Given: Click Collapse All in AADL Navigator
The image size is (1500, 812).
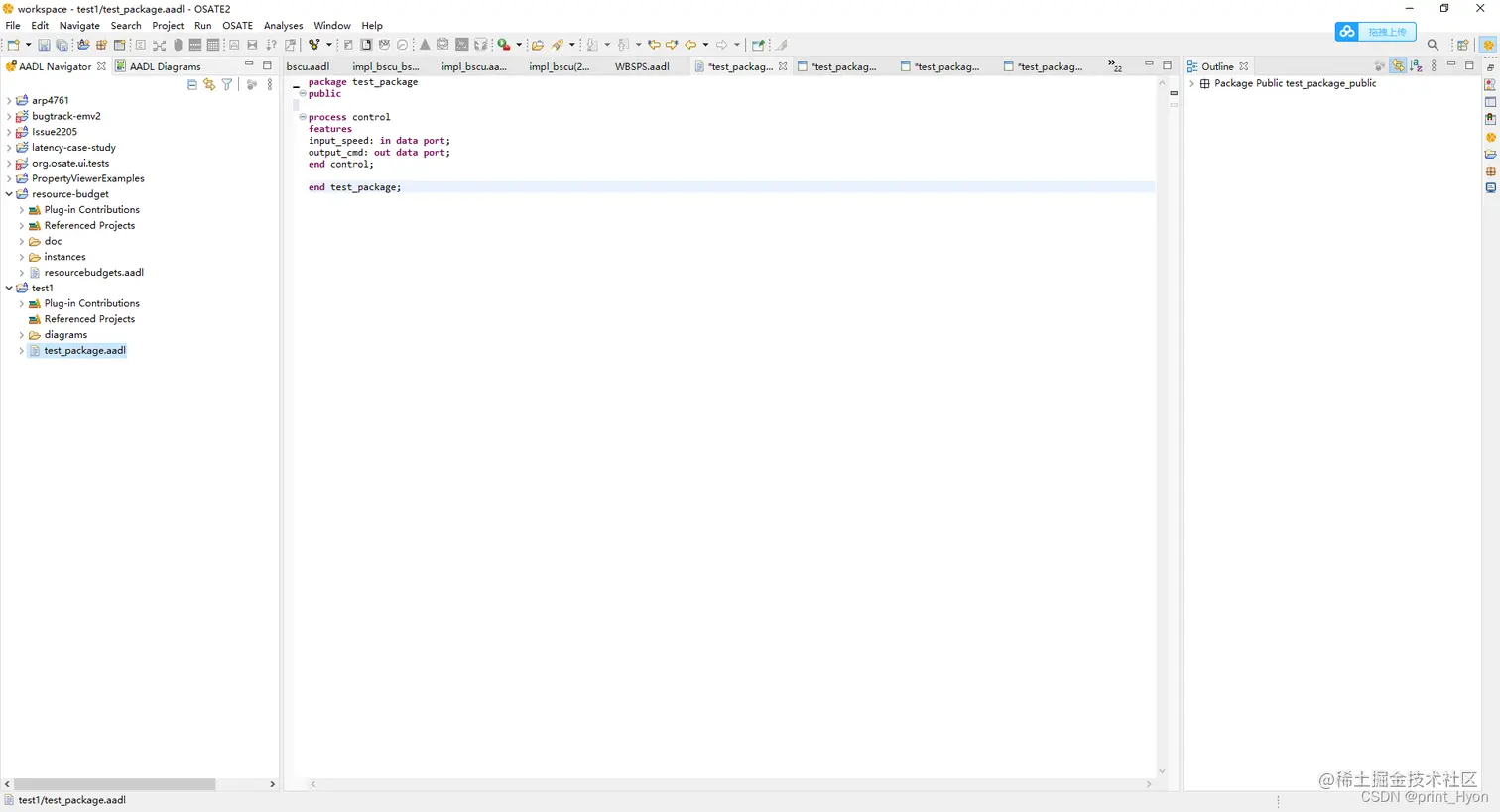Looking at the screenshot, I should [191, 85].
